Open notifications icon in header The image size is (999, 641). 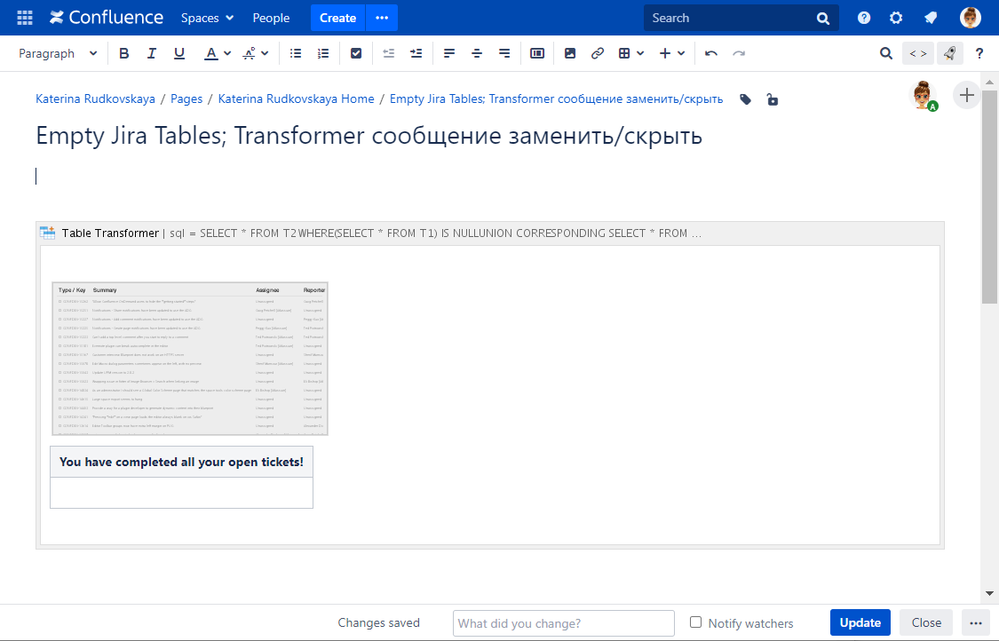click(931, 18)
